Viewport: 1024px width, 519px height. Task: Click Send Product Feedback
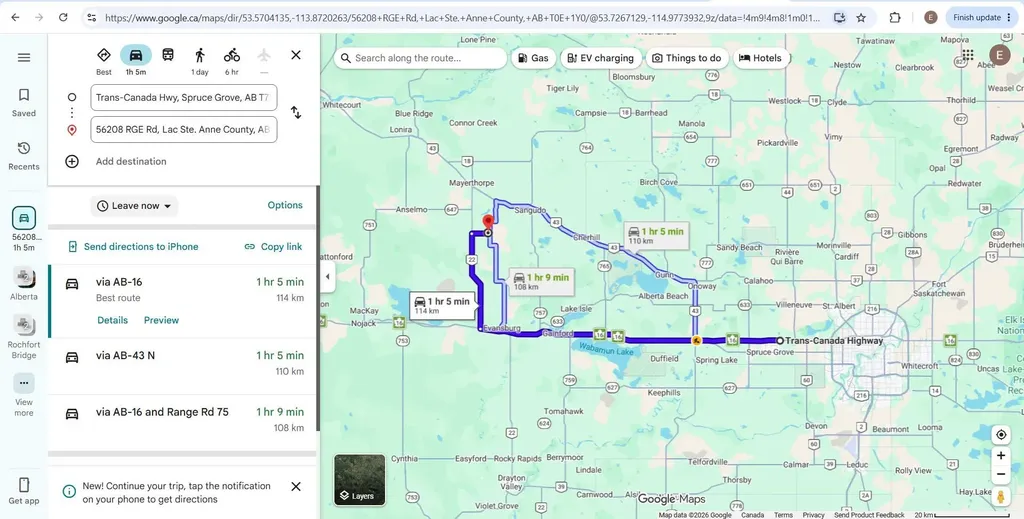pos(869,515)
